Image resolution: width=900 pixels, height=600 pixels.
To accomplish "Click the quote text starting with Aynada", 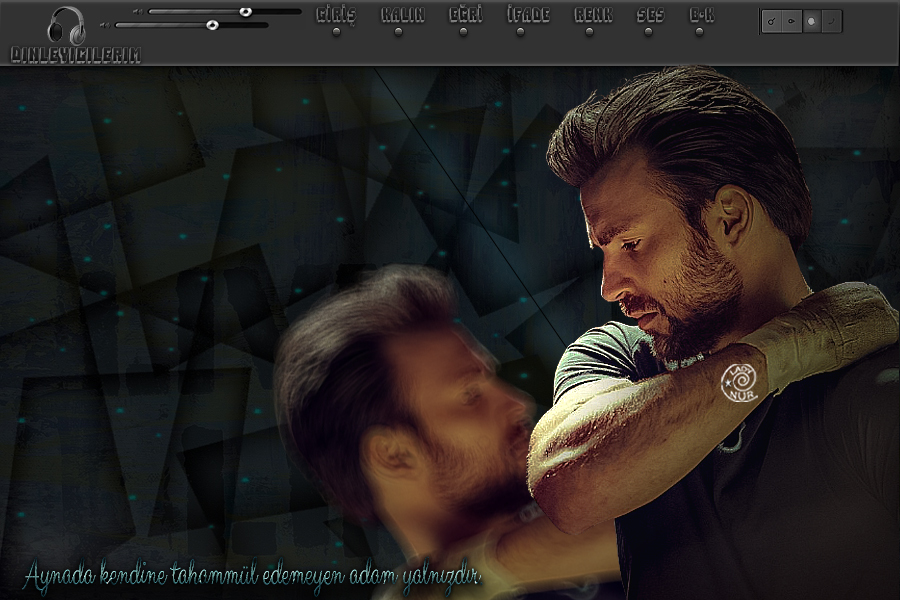I will (x=252, y=576).
